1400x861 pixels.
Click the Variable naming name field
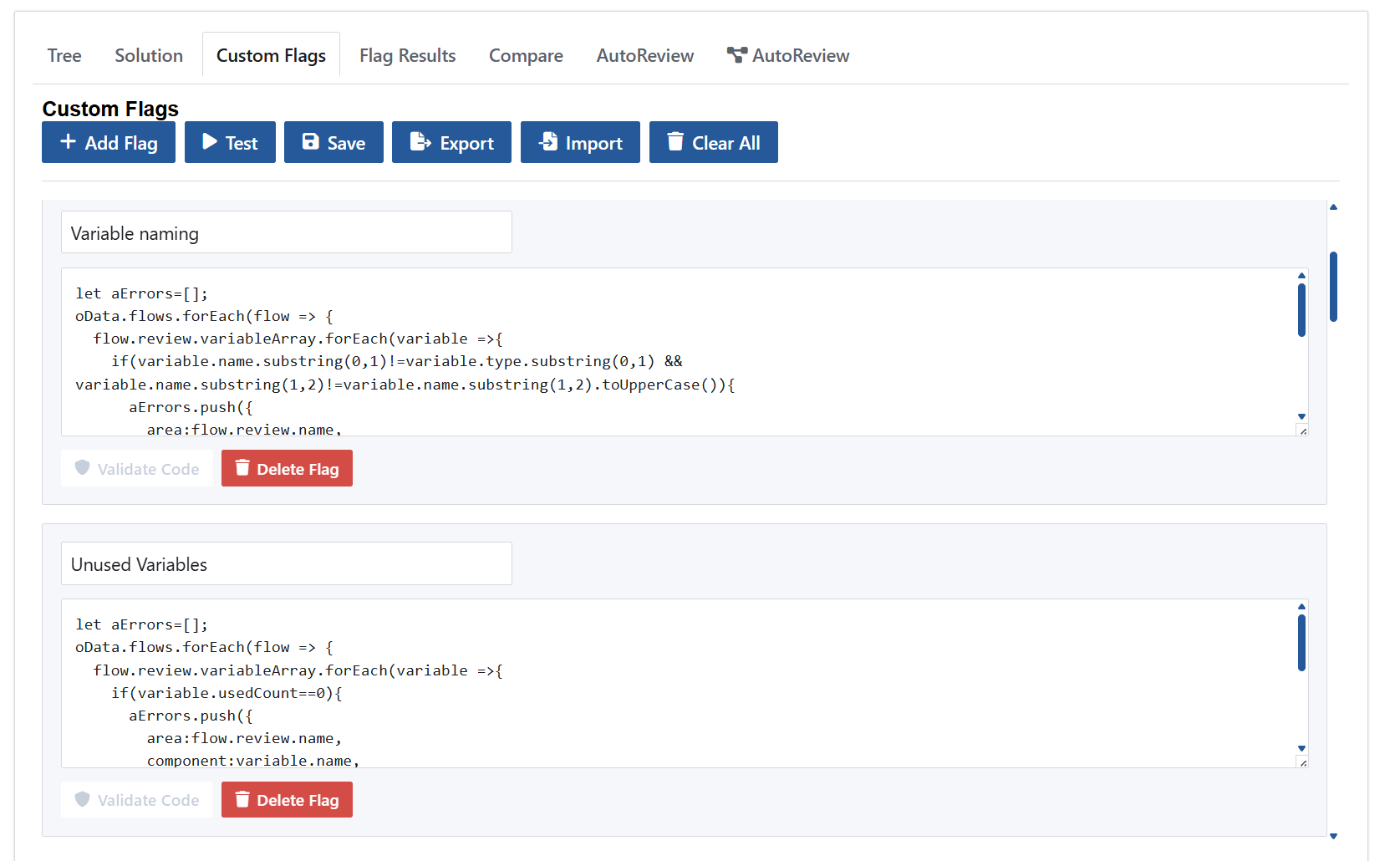point(286,232)
